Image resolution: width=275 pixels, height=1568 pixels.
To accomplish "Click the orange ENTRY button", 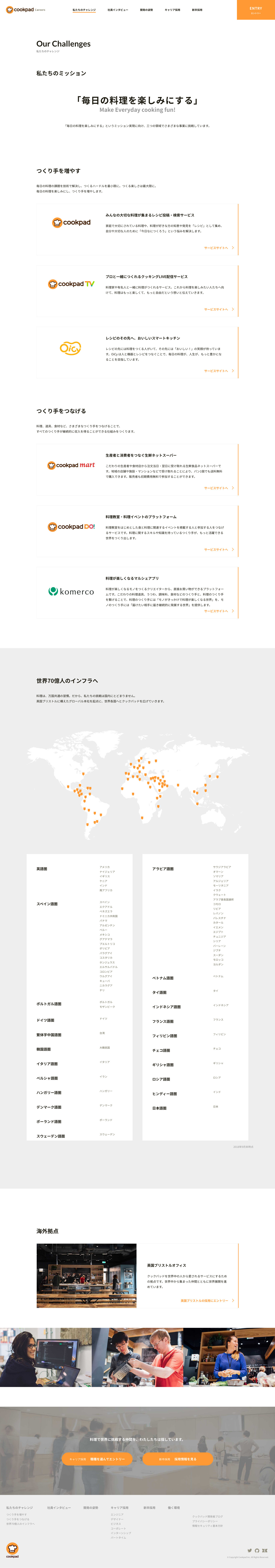I will 255,10.
